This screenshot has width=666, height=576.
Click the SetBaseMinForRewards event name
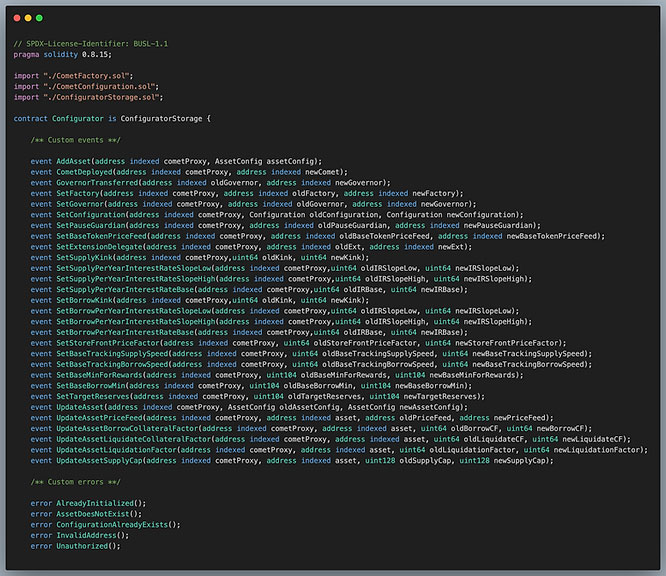(99, 375)
